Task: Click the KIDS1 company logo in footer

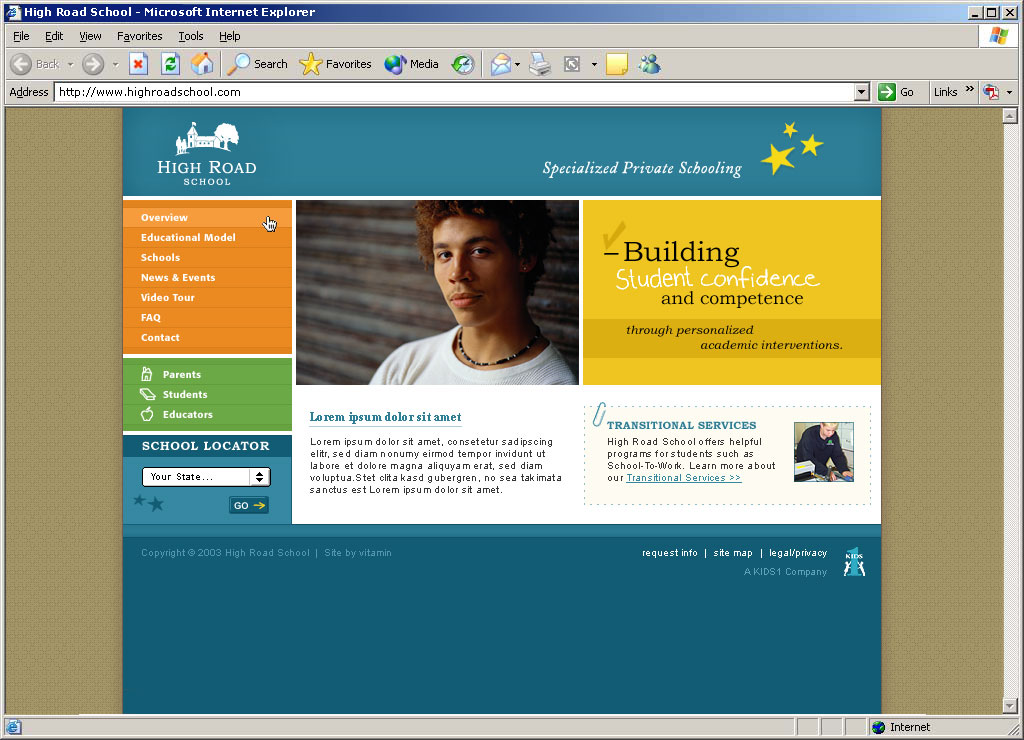Action: (853, 562)
